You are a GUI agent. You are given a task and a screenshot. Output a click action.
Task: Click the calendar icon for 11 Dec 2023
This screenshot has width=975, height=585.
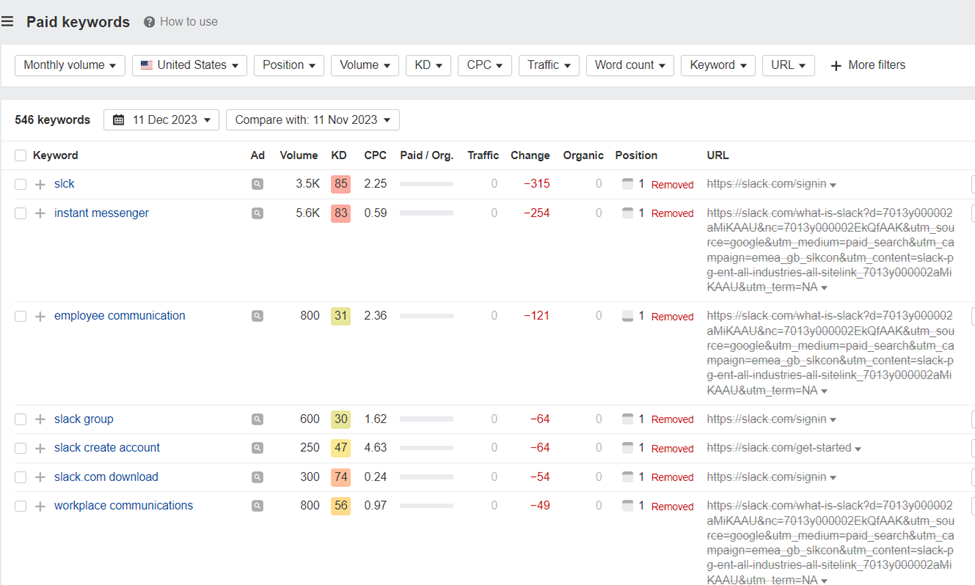(119, 120)
